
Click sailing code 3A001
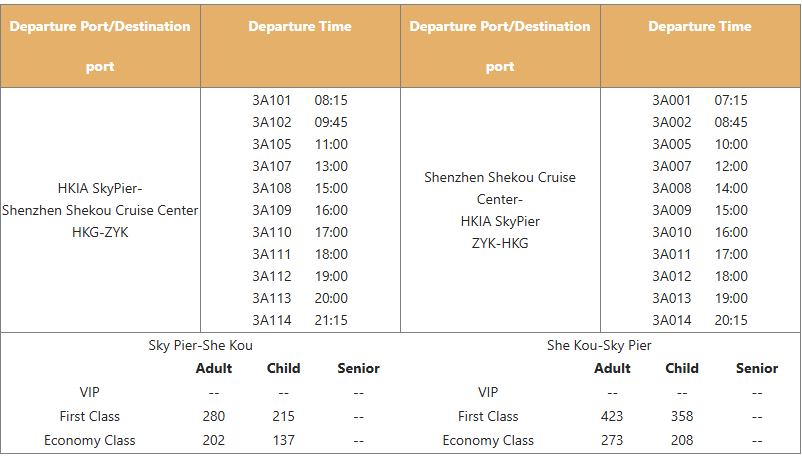(x=671, y=100)
